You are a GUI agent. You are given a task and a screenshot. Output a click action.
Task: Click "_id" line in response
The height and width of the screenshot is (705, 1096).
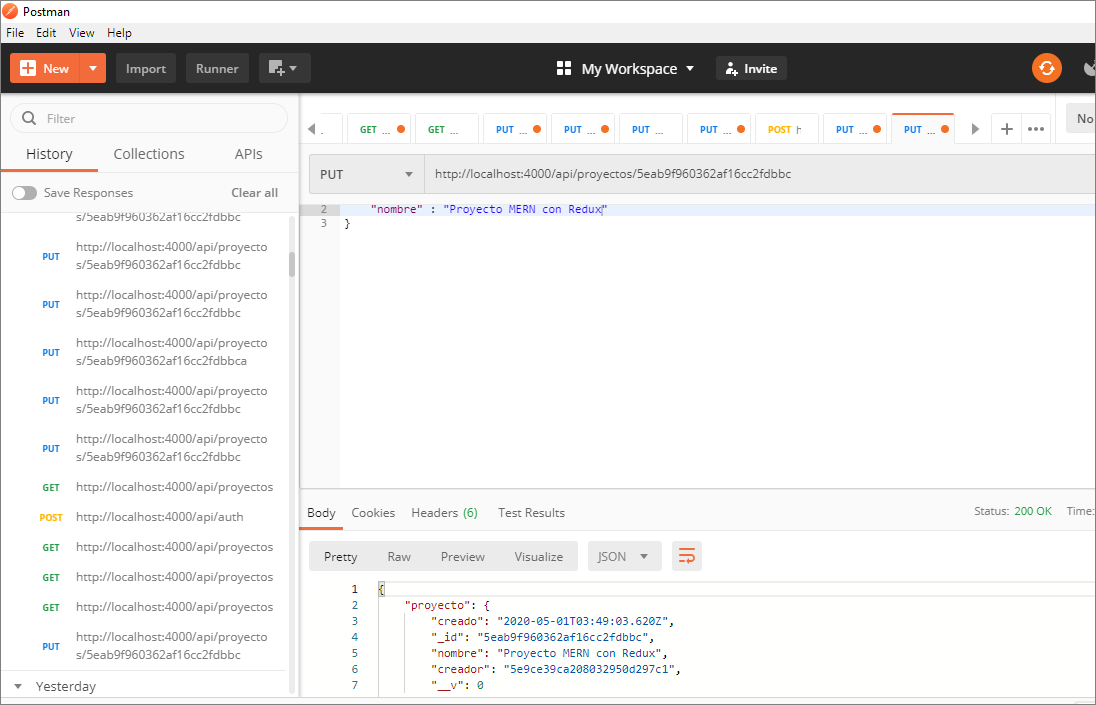pyautogui.click(x=542, y=637)
